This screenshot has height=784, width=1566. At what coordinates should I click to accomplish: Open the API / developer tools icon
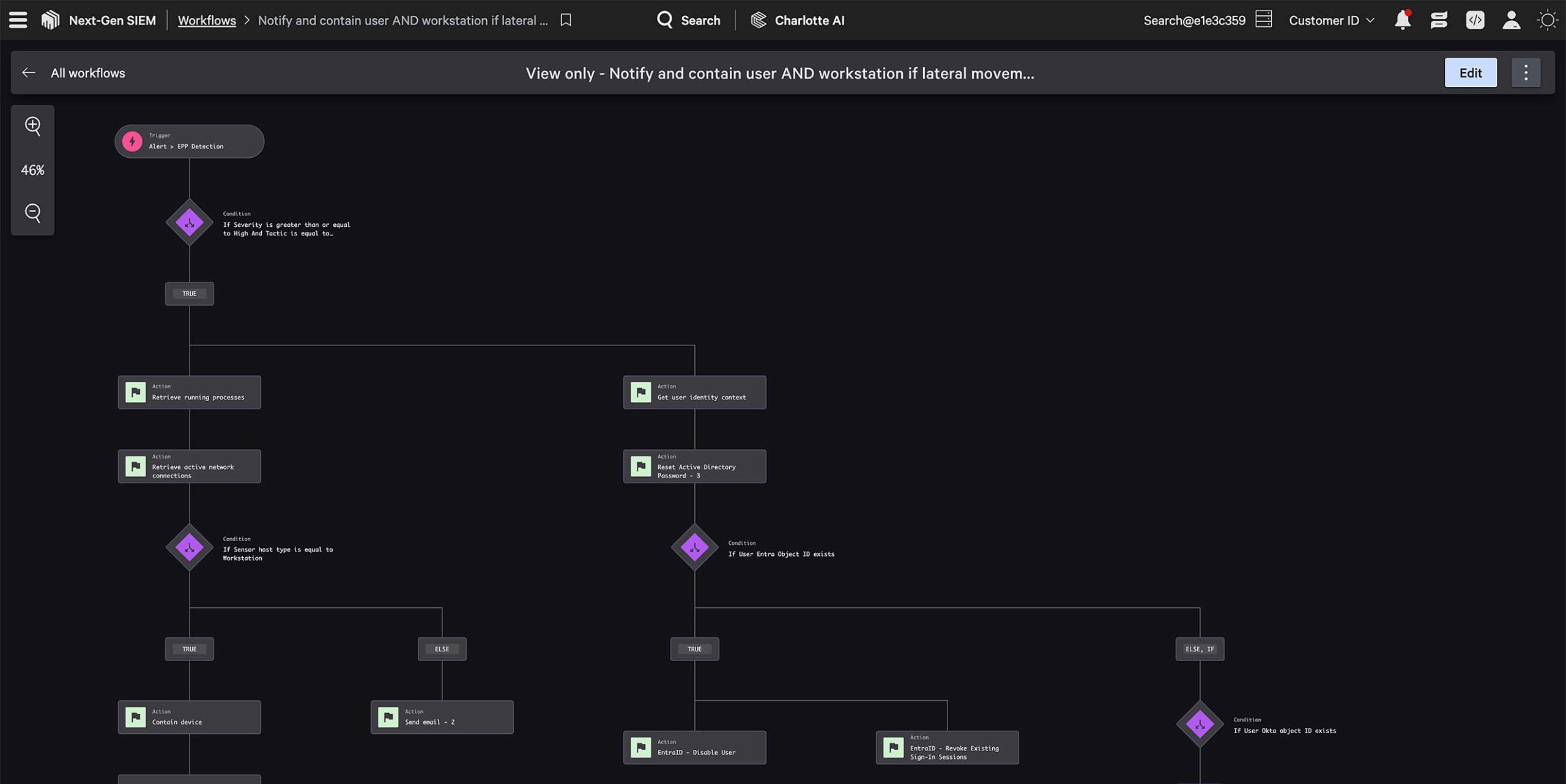tap(1475, 20)
